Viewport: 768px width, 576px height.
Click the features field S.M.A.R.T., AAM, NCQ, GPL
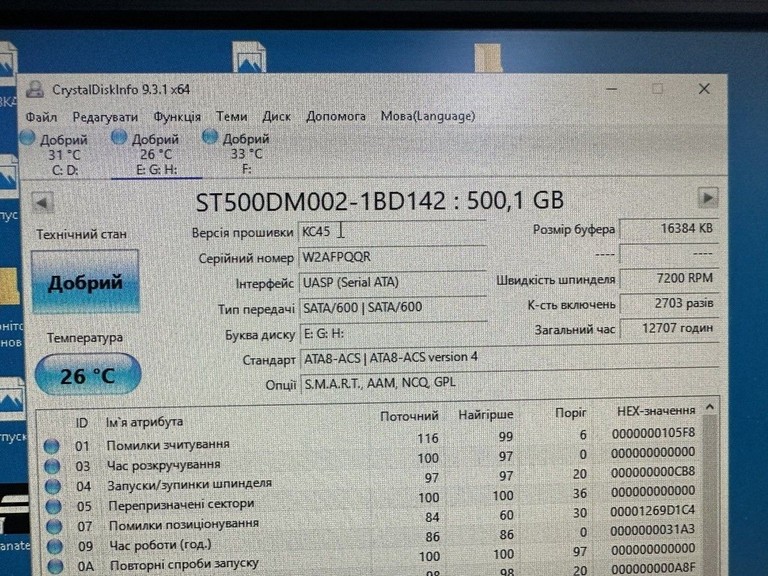tap(509, 383)
